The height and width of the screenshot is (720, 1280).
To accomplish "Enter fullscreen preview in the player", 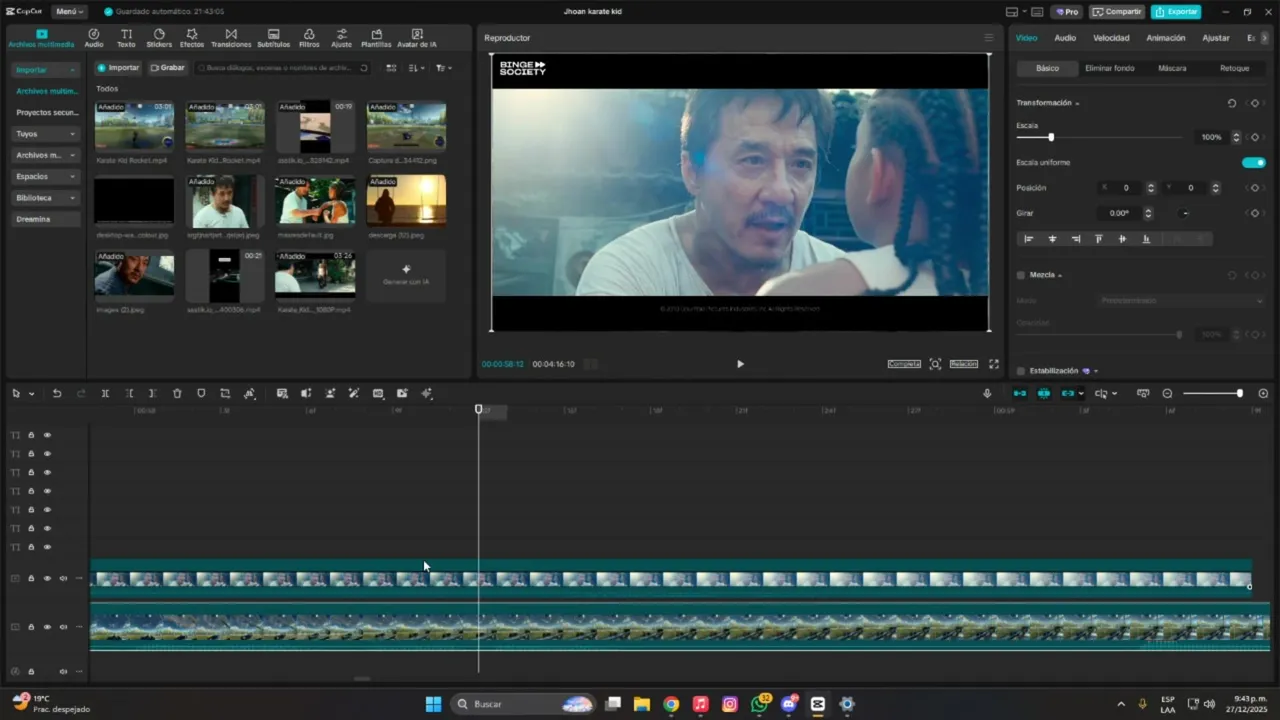I will (x=994, y=364).
